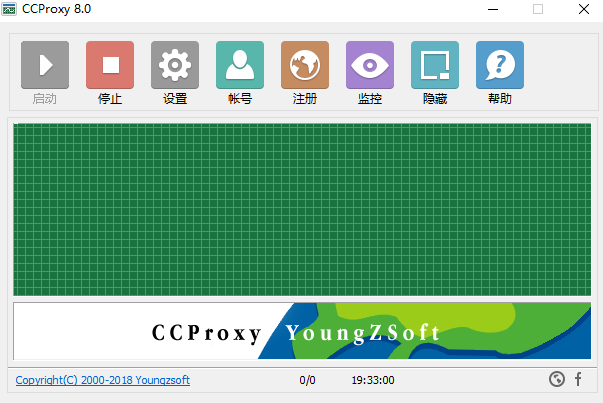The image size is (603, 403).
Task: Click the 19:33:00 time display
Action: click(x=373, y=380)
